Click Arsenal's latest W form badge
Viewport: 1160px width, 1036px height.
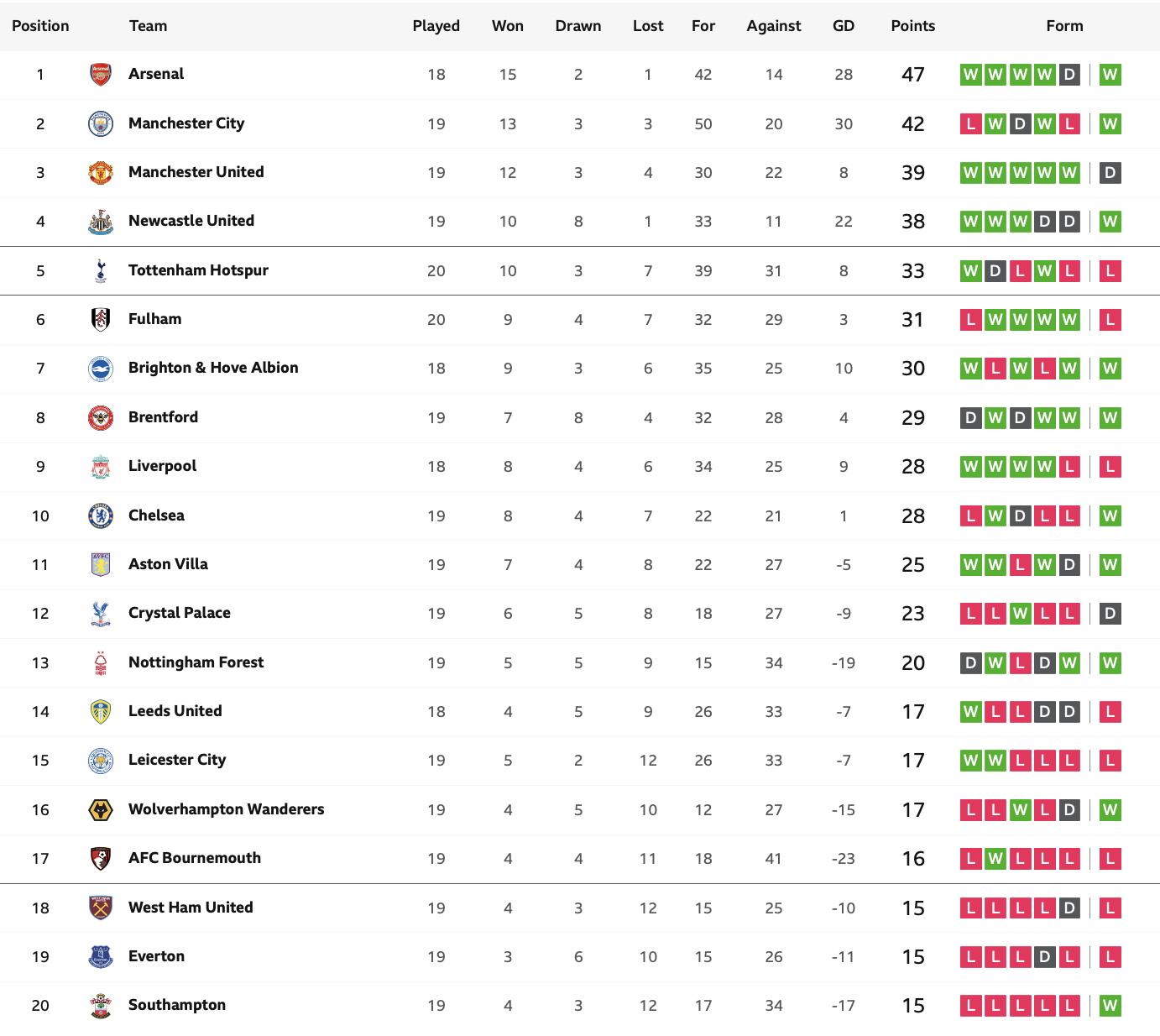[x=1110, y=75]
